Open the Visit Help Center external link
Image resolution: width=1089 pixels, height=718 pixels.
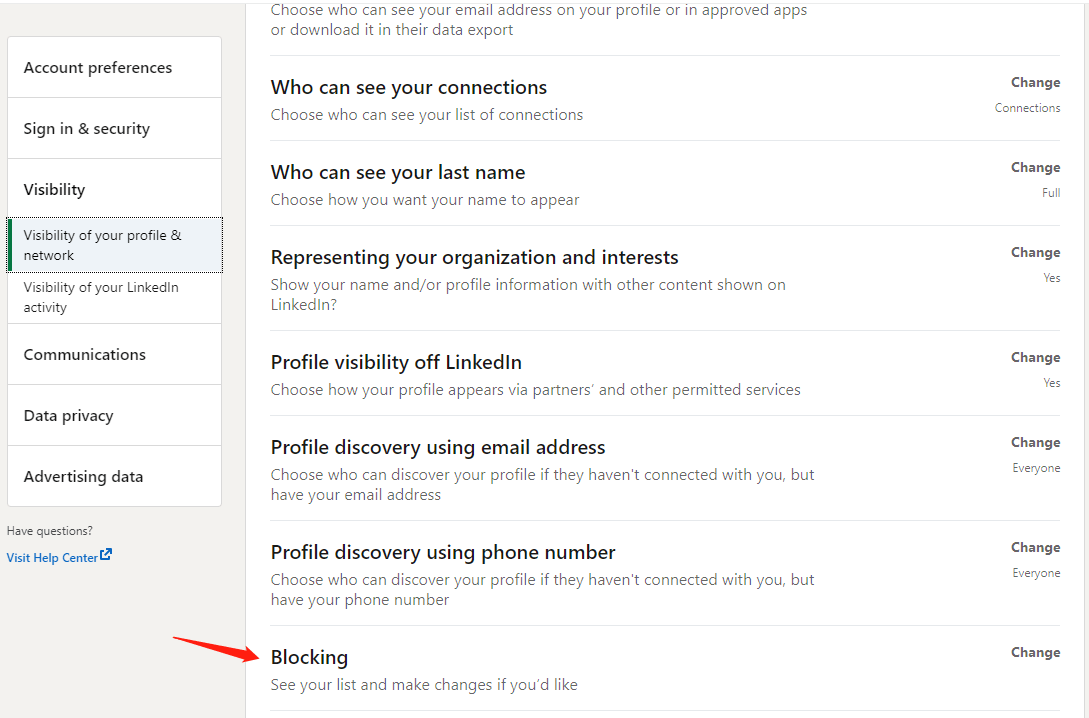click(x=53, y=557)
